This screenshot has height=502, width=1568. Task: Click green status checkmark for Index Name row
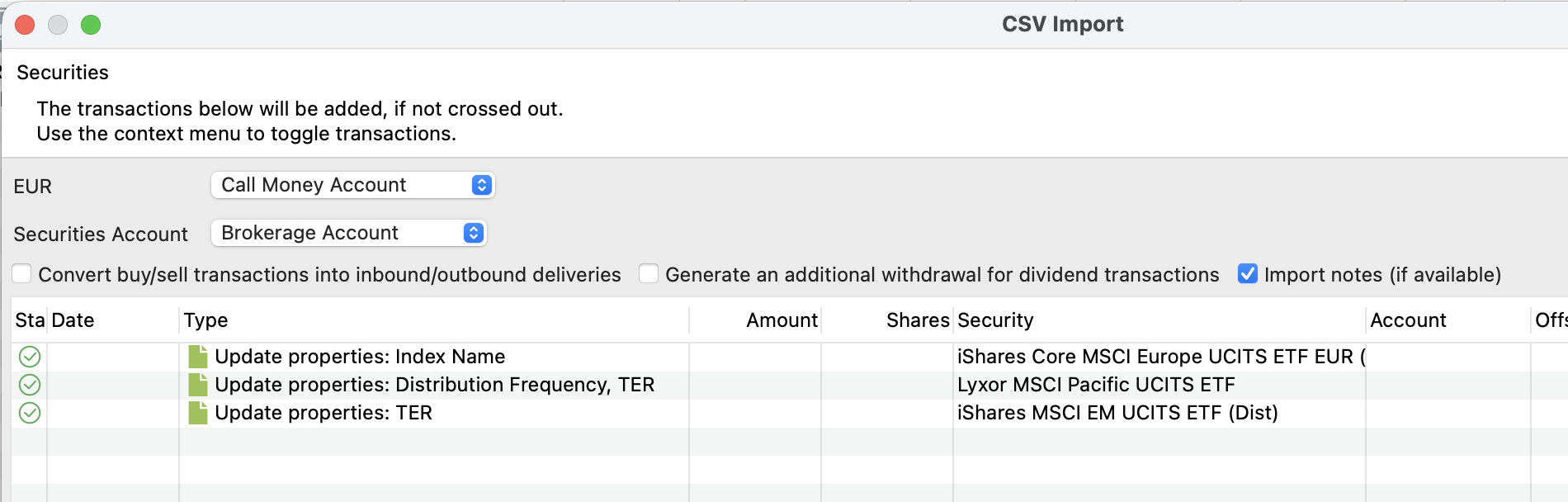(30, 357)
